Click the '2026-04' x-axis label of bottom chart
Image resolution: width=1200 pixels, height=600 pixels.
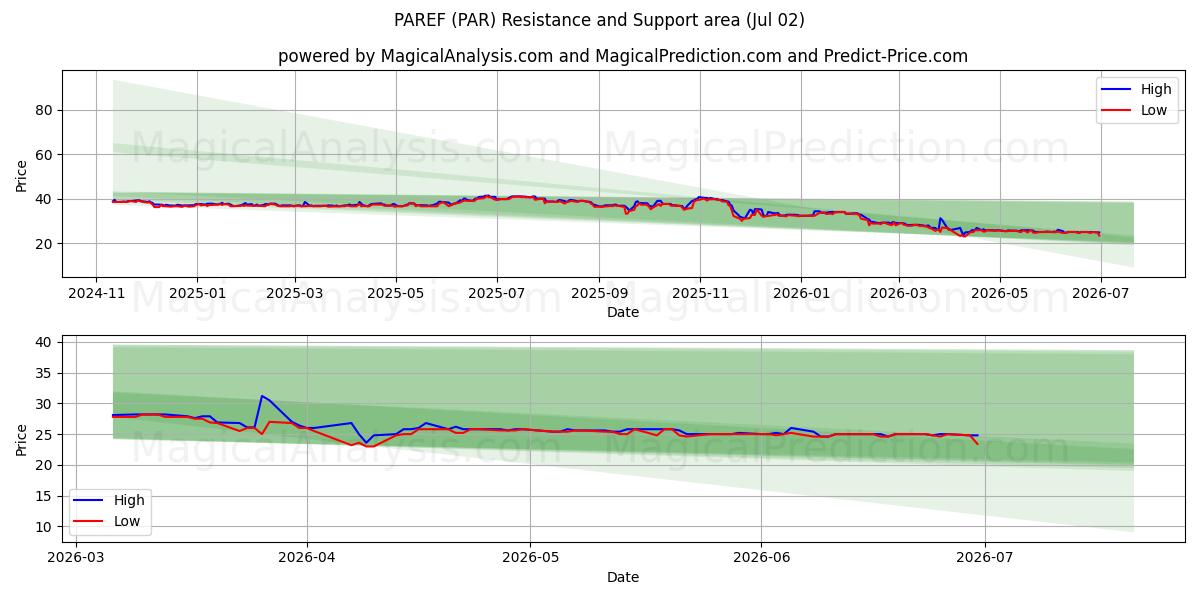(307, 559)
